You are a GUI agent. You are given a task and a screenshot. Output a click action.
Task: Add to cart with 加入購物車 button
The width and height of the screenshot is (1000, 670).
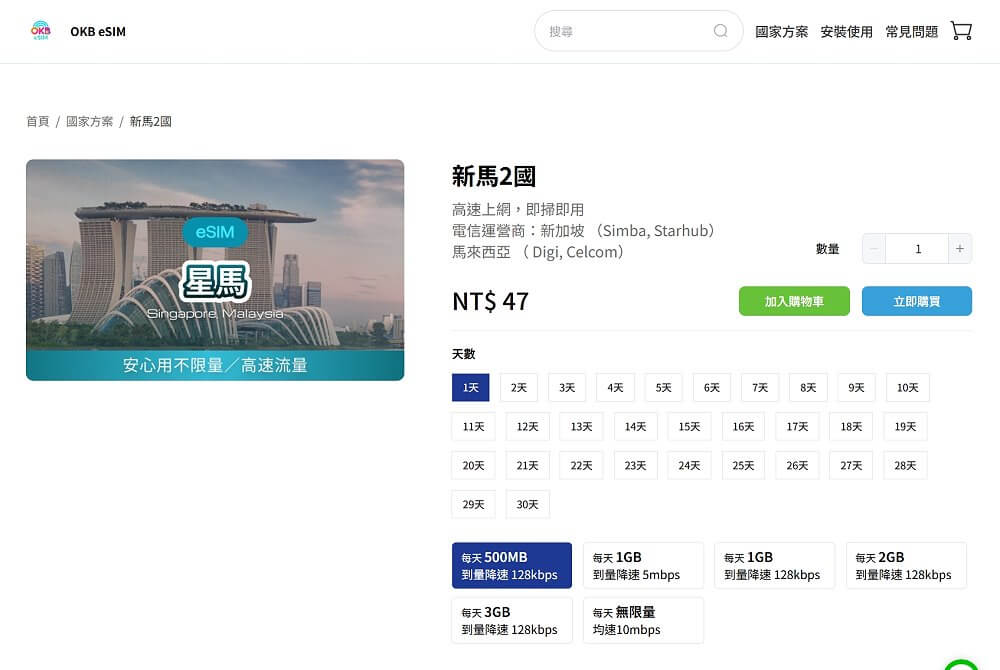794,301
